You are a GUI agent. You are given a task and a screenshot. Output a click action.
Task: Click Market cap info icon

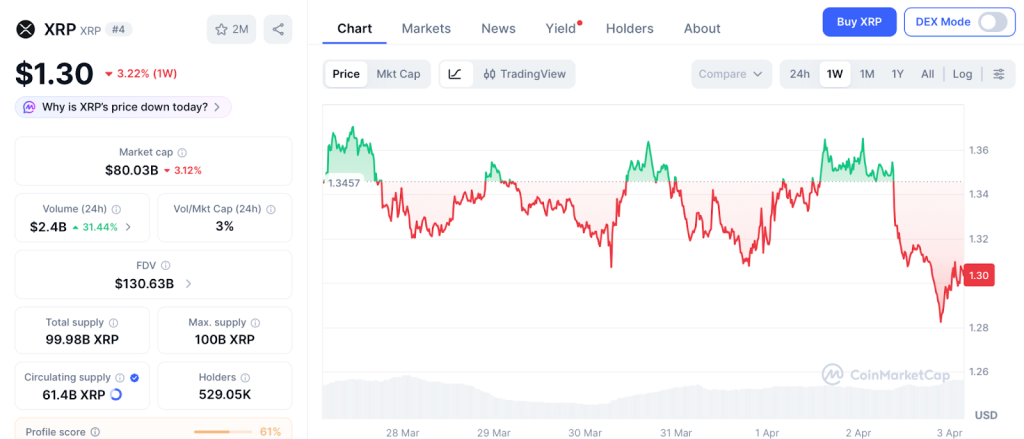[182, 152]
